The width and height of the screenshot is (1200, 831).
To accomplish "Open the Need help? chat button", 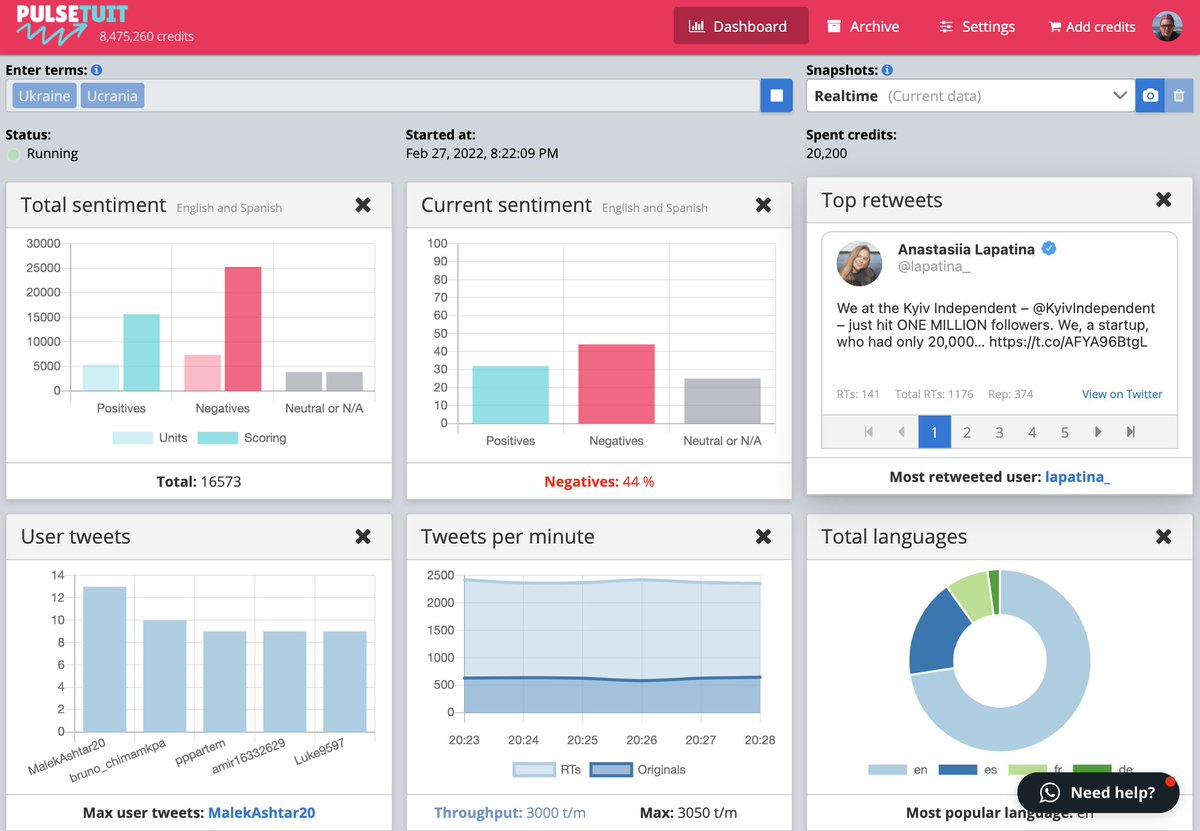I will coord(1098,793).
